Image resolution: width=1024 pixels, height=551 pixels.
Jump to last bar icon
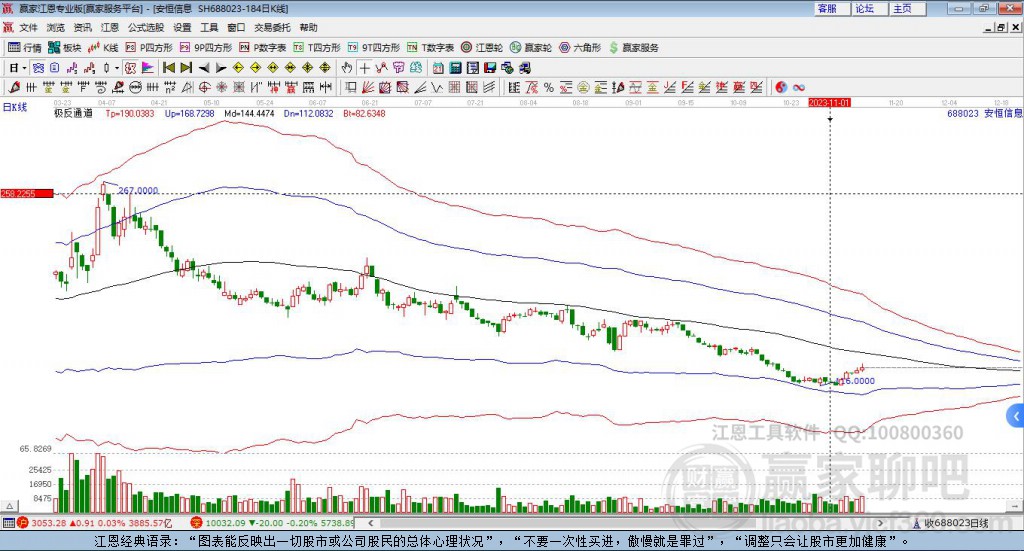(x=186, y=68)
